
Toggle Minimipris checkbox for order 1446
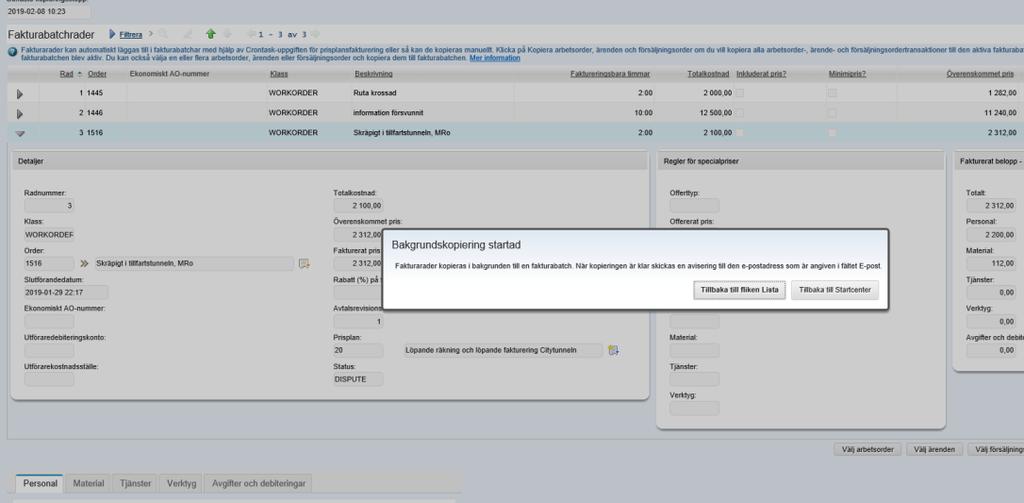[832, 113]
